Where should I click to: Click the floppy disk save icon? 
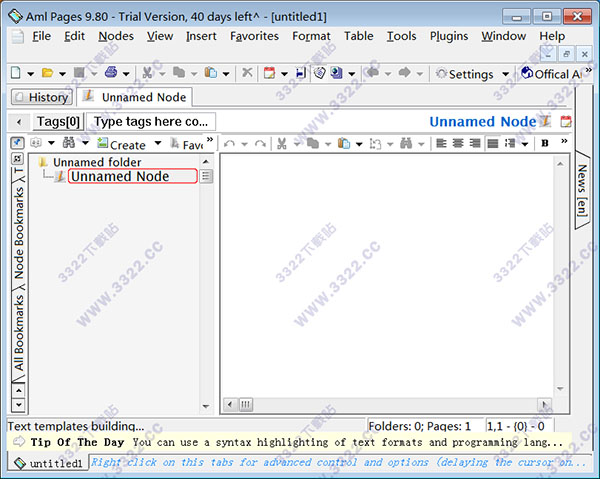tap(301, 73)
